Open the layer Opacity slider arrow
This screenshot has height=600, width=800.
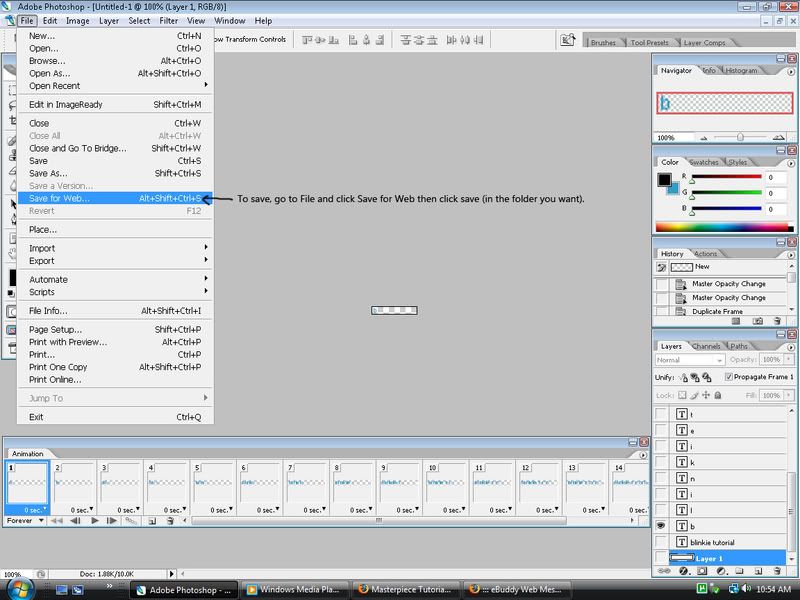point(789,360)
